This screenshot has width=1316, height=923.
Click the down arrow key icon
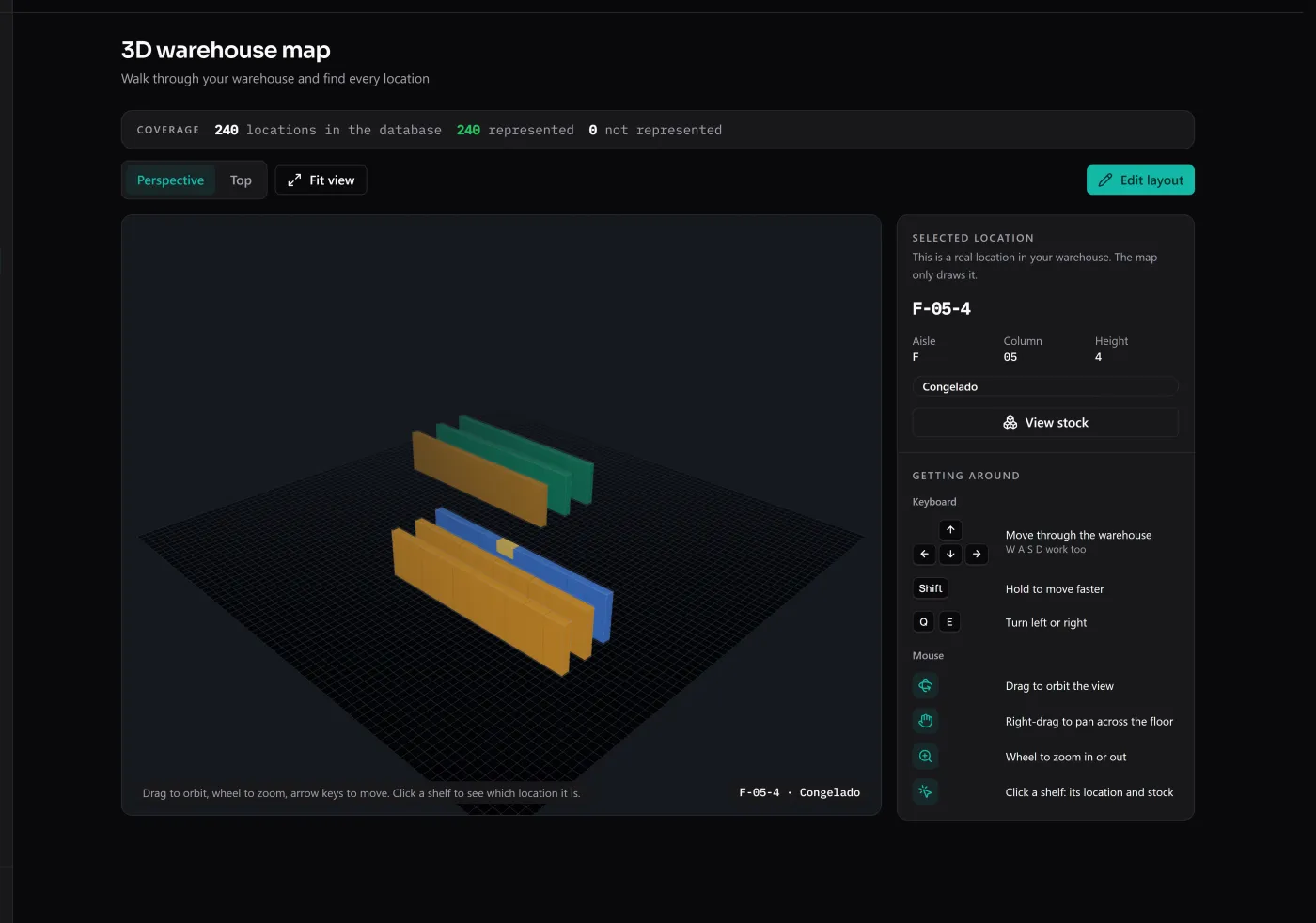coord(950,555)
